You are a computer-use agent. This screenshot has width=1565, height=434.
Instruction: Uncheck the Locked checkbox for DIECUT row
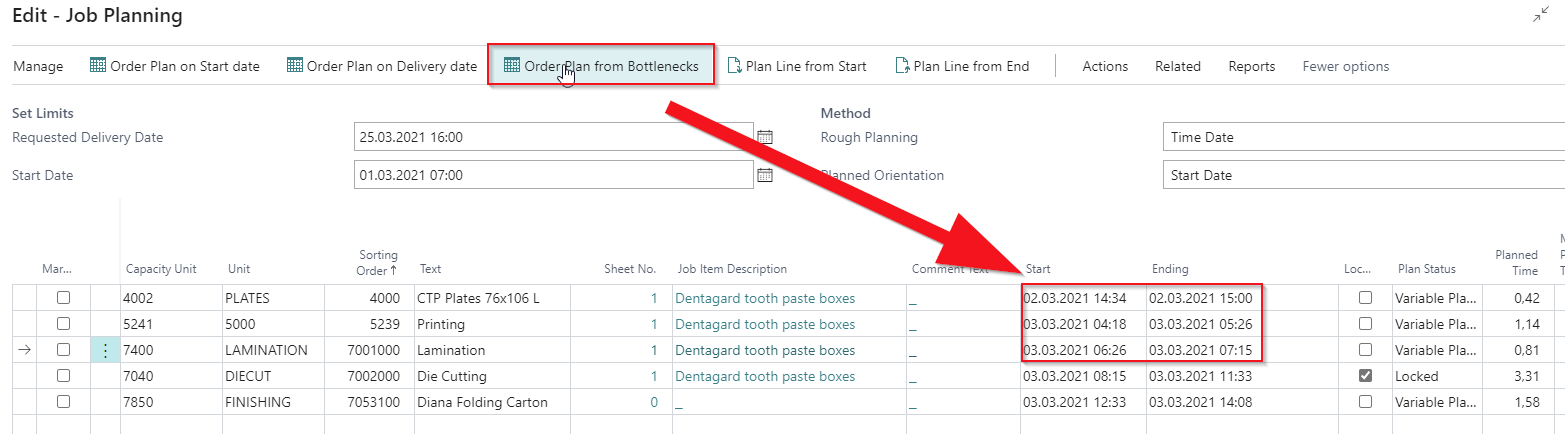pyautogui.click(x=1365, y=376)
